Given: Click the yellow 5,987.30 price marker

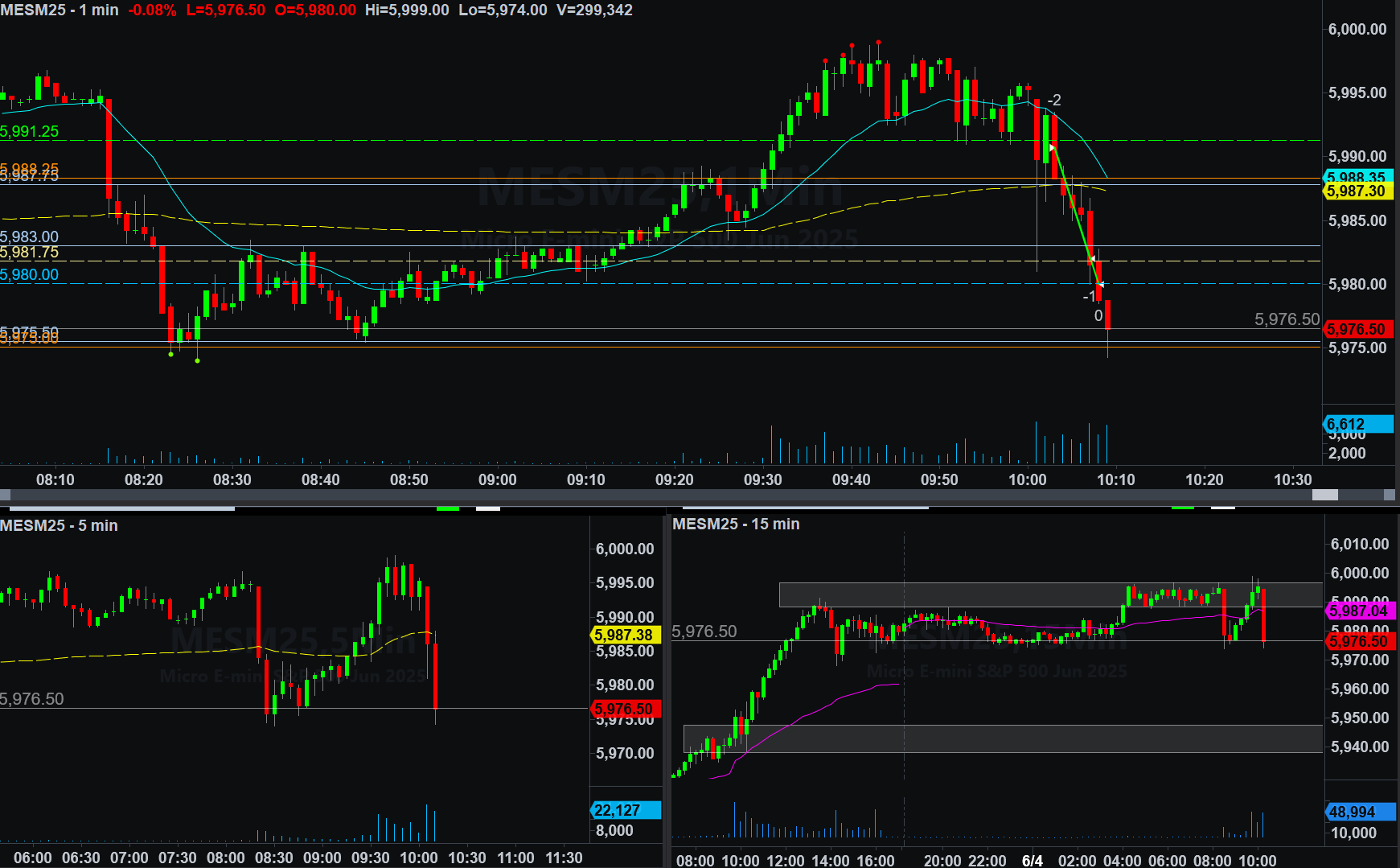Looking at the screenshot, I should point(1357,191).
